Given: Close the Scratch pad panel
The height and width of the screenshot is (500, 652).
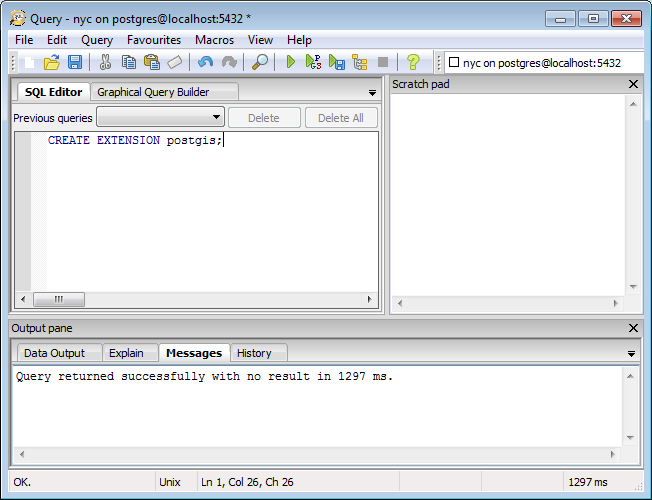Looking at the screenshot, I should point(633,84).
